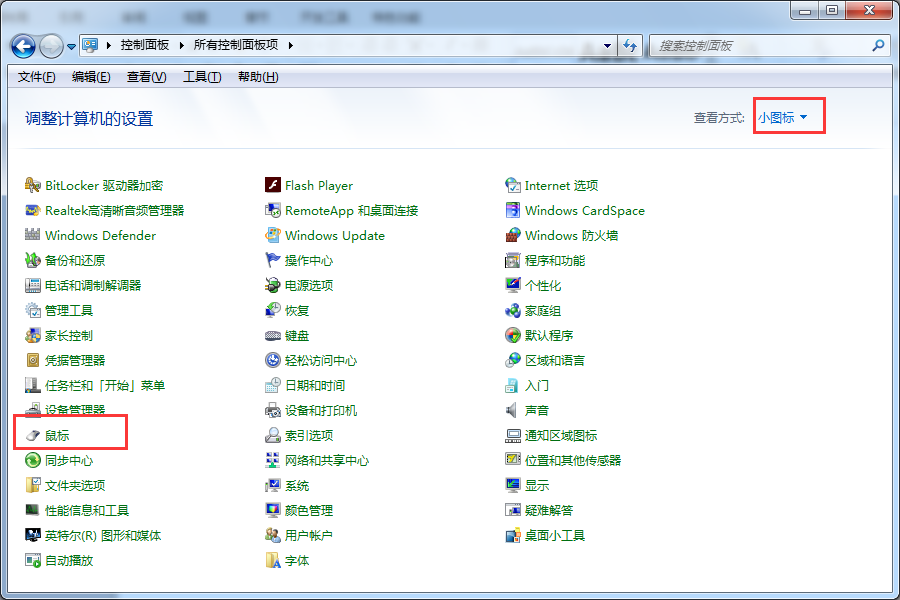Screen dimensions: 900x600
Task: Click the Windows Update icon
Action: (x=273, y=235)
